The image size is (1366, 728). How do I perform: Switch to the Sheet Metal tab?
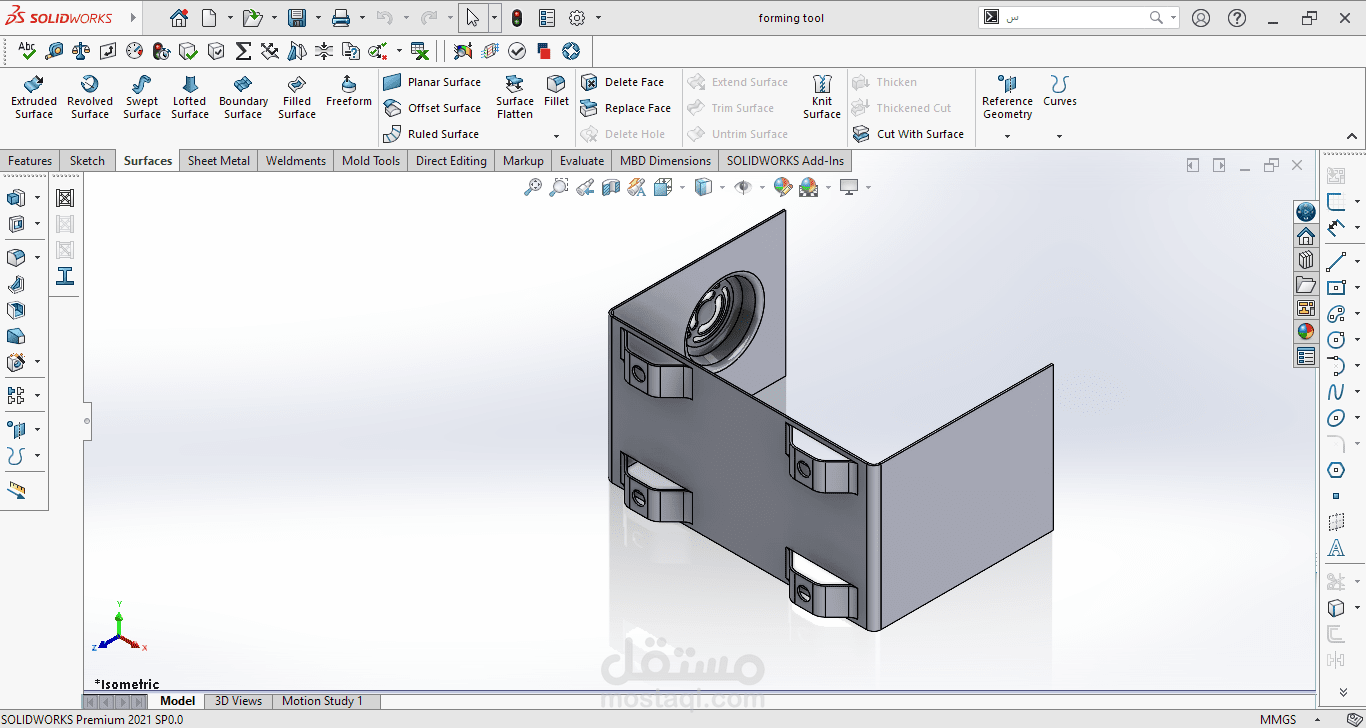(x=219, y=161)
